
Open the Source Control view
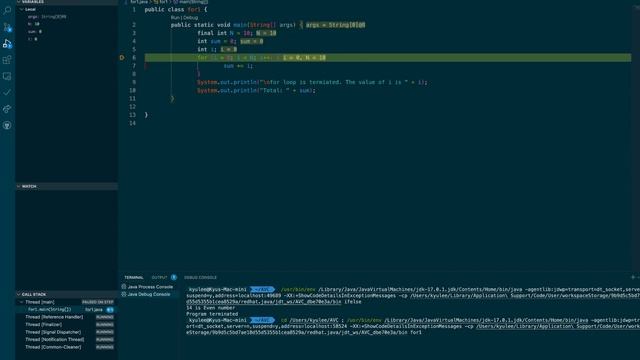[7, 27]
